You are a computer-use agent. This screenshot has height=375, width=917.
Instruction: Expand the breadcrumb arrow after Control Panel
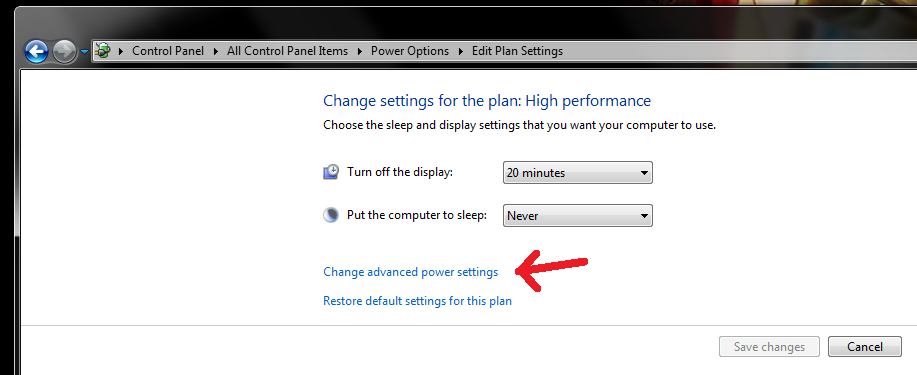(x=215, y=51)
